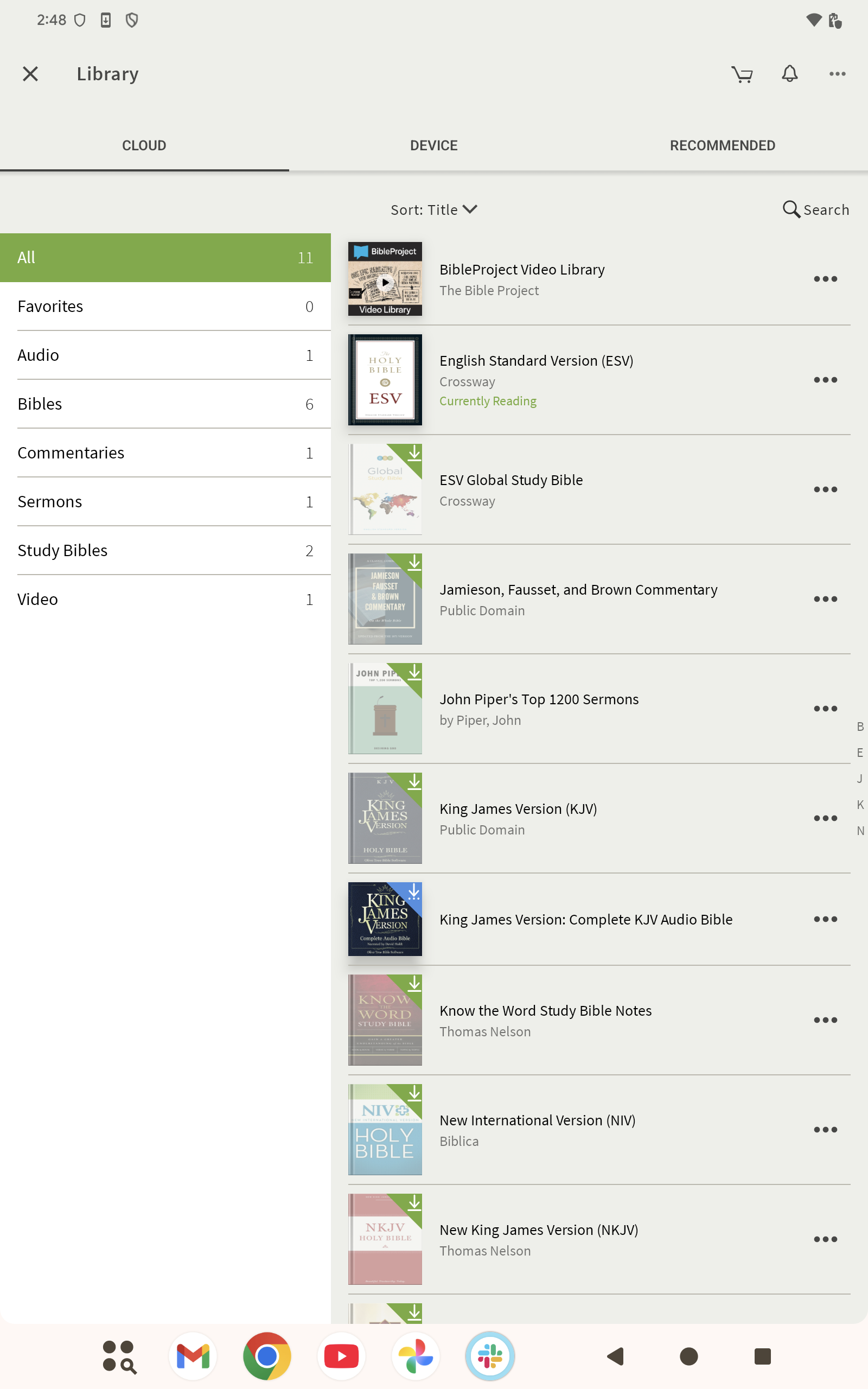
Task: Open options for King James Version (KJV)
Action: 825,818
